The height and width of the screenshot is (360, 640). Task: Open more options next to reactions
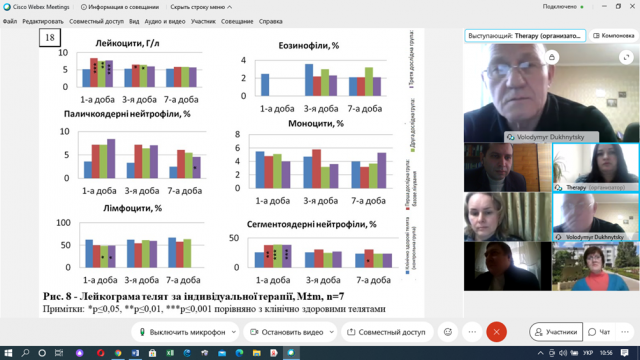[472, 332]
